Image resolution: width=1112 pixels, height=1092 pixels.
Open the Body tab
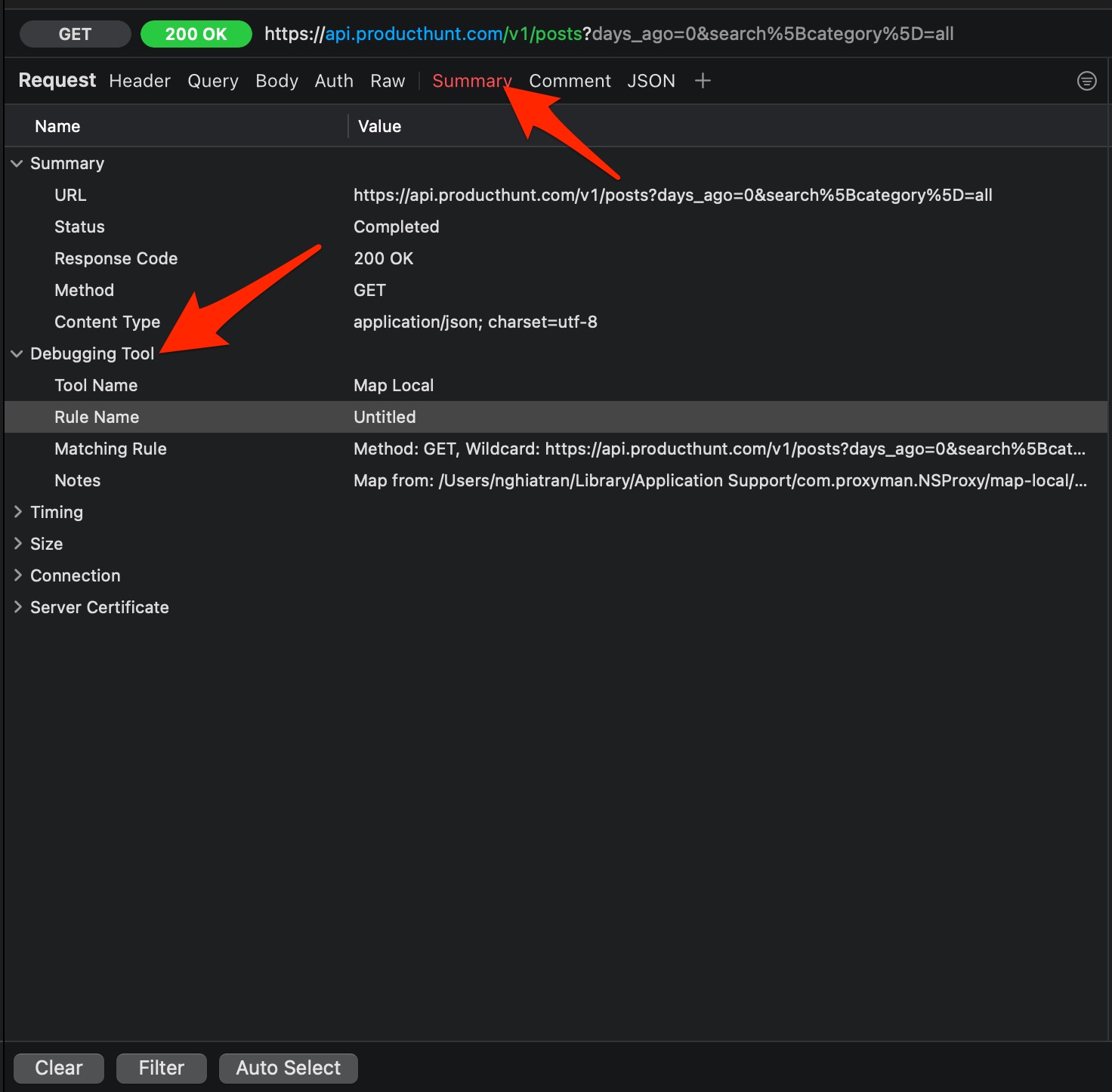276,81
